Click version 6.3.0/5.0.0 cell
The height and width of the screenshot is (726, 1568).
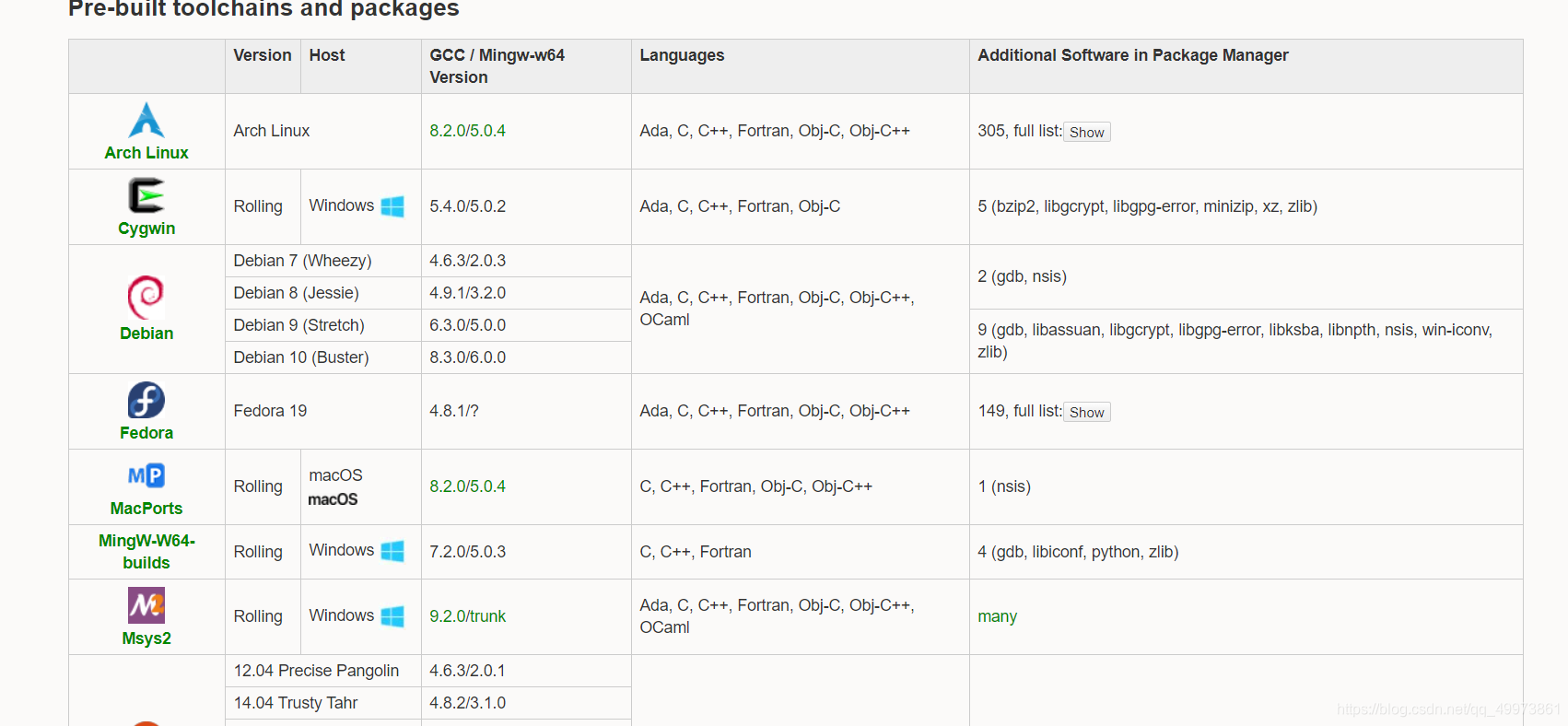coord(526,325)
